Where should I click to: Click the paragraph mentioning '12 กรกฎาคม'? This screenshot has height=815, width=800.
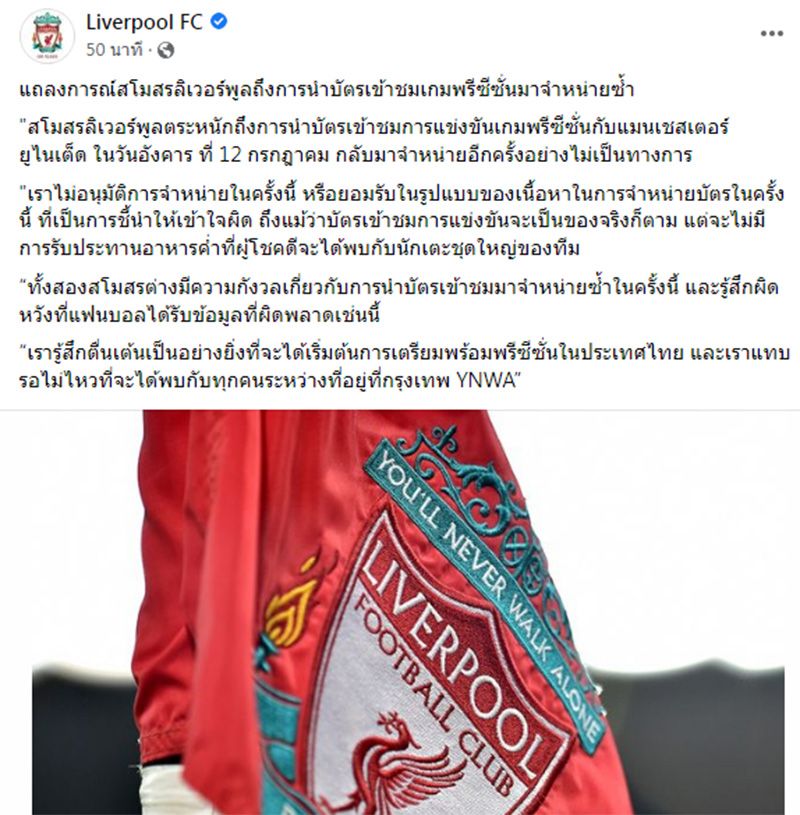(x=374, y=141)
